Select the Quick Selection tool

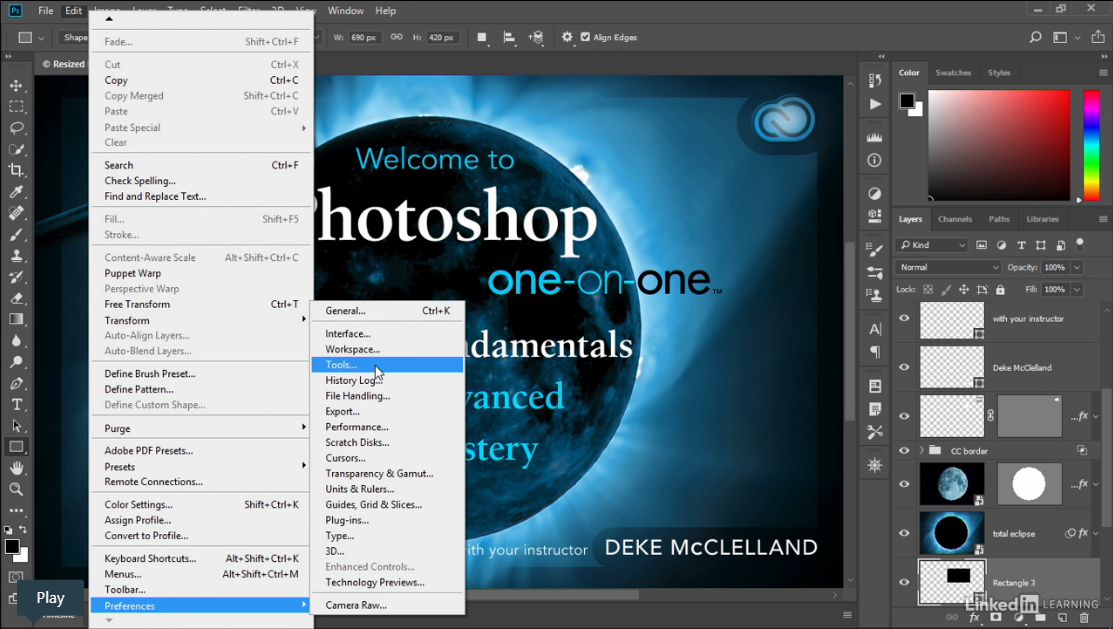pyautogui.click(x=16, y=149)
